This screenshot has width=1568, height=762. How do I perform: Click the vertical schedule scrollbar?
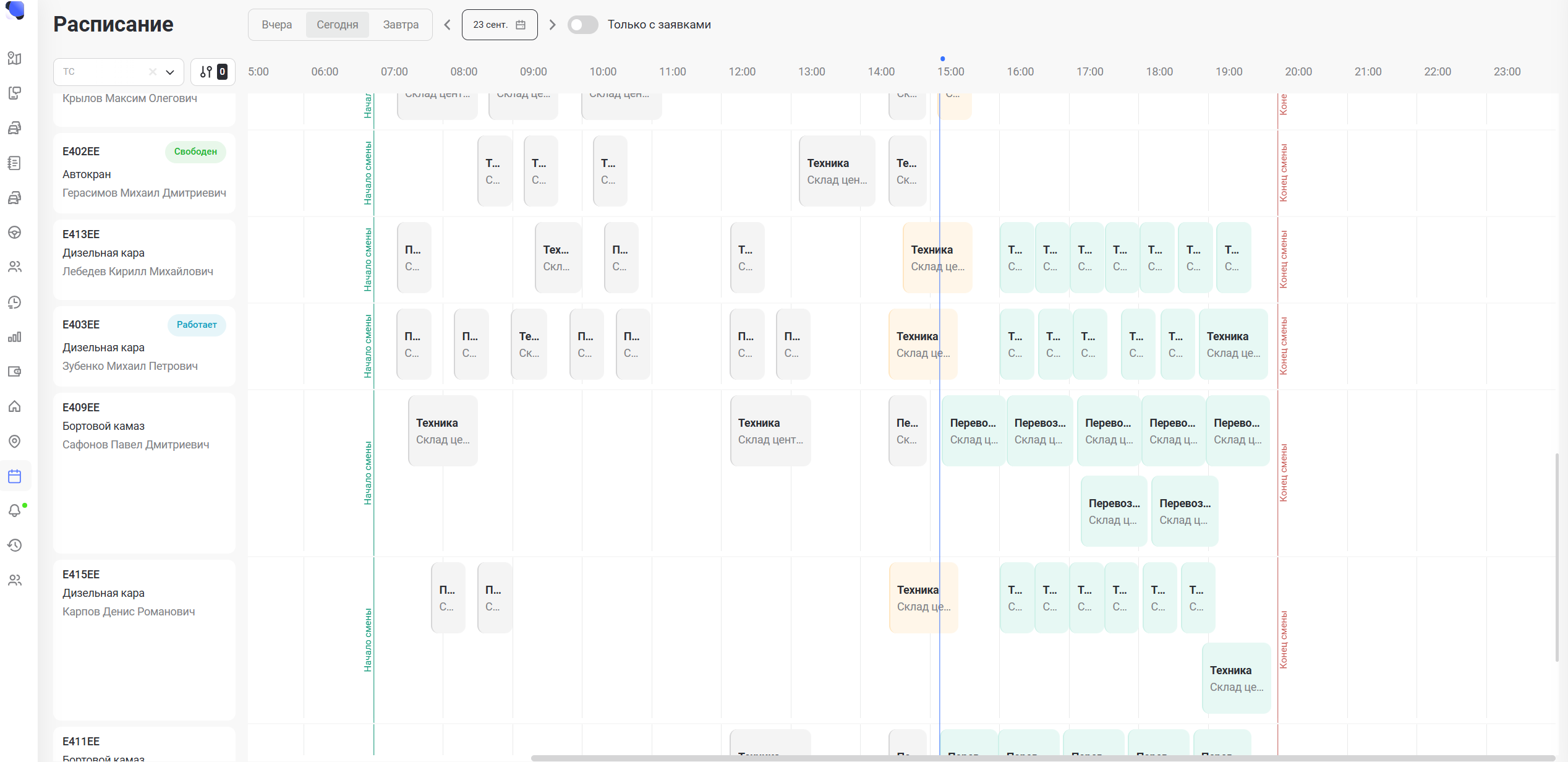coord(1557,557)
